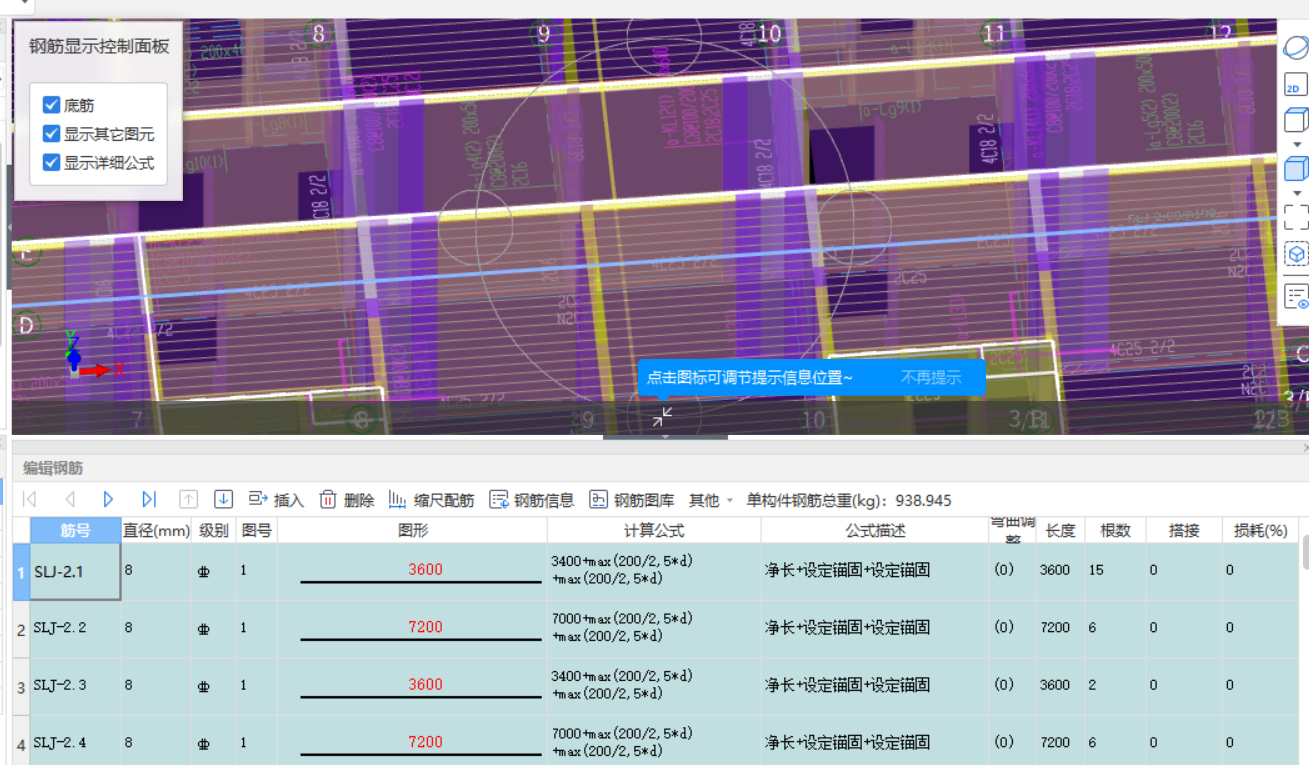
Task: Click the formula cell in row SLJ-2.2
Action: click(x=654, y=629)
